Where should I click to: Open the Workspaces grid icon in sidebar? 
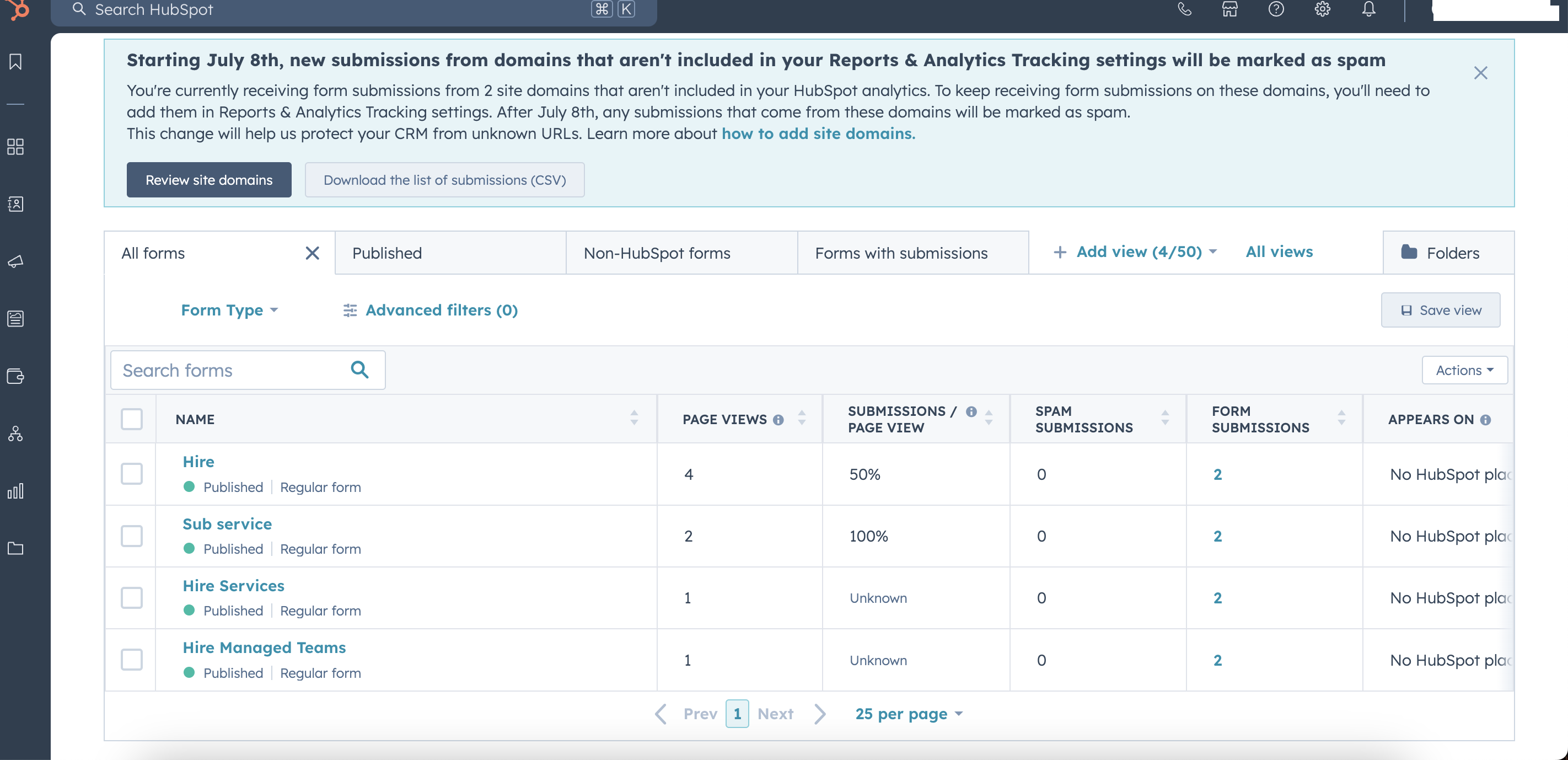(x=15, y=146)
